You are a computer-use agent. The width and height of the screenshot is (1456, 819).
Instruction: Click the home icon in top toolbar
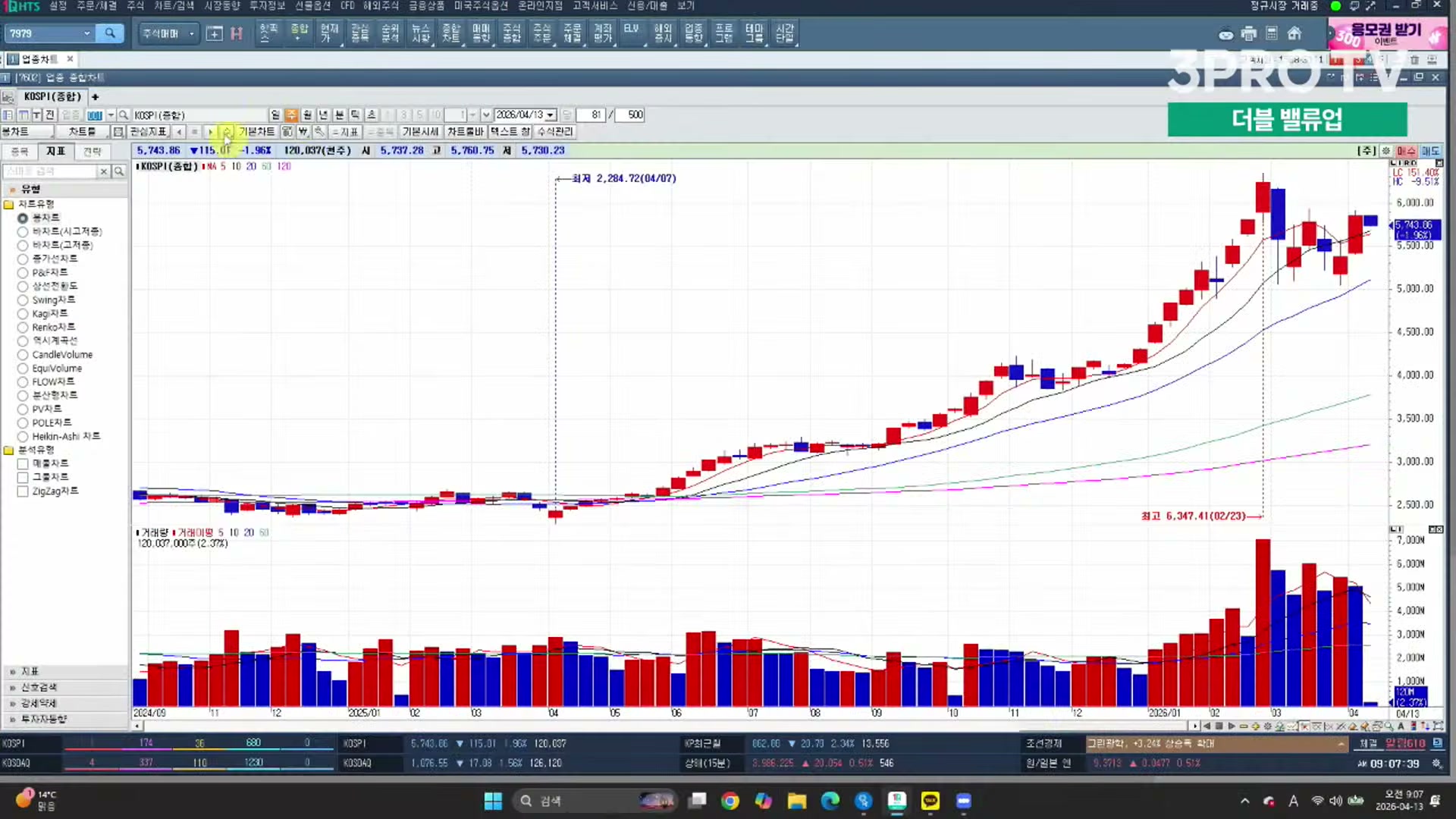pos(1294,33)
